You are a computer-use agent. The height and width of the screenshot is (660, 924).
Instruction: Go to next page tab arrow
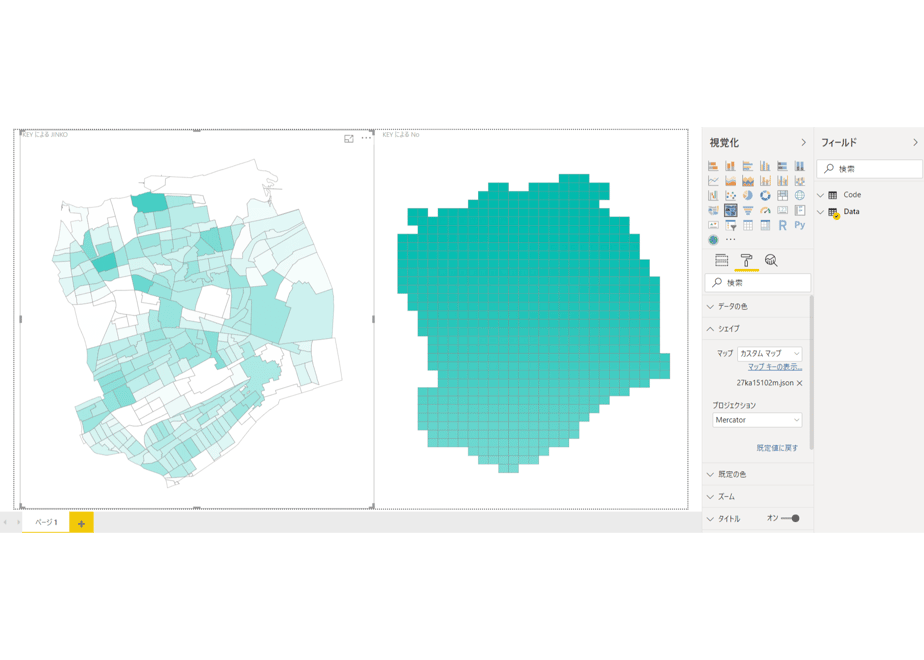click(18, 522)
